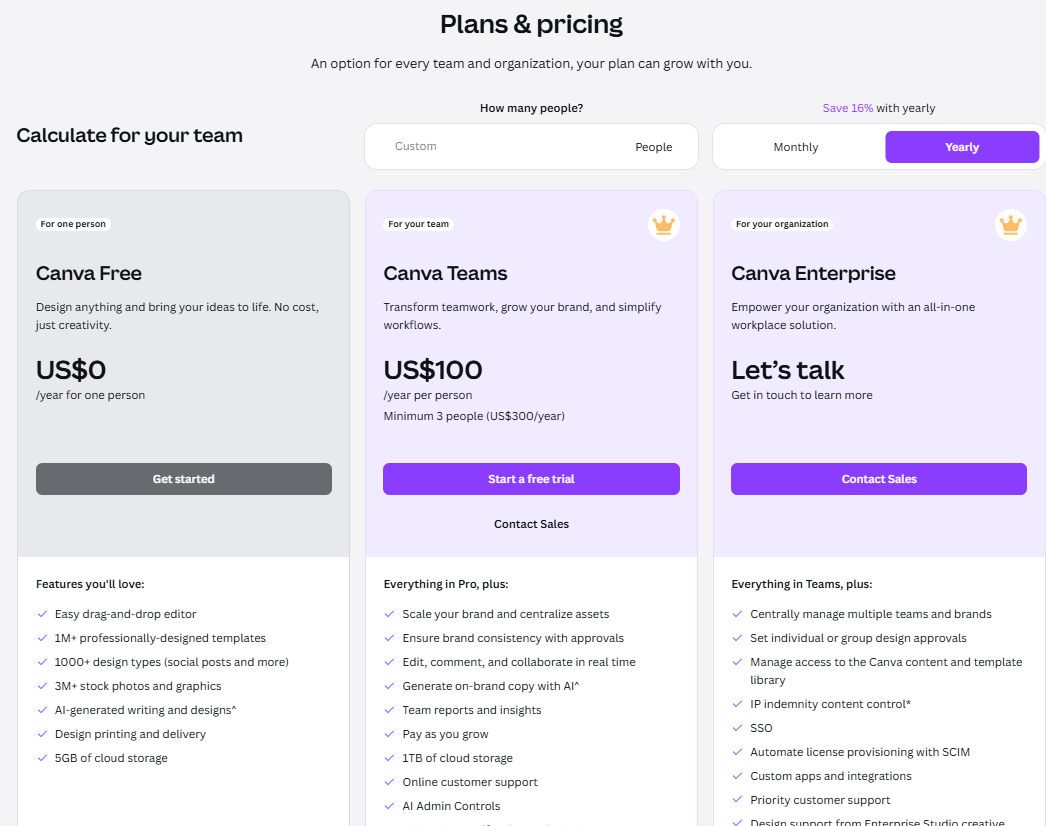
Task: Click the checkmark beside AI Admin Controls
Action: pyautogui.click(x=389, y=806)
